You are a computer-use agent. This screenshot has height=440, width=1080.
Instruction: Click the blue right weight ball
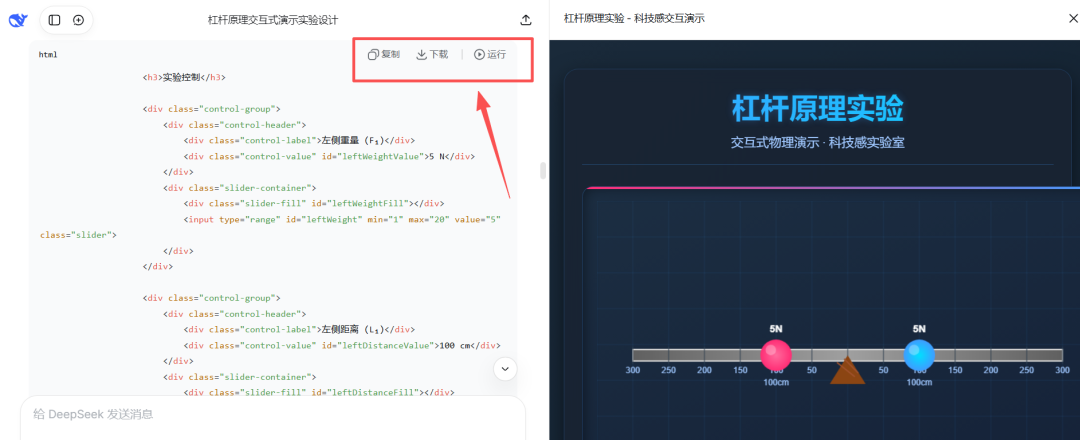[x=919, y=355]
